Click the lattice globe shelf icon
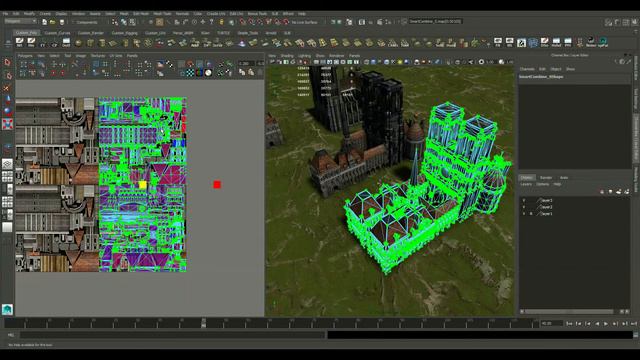Viewport: 640px width, 360px height. (533, 42)
